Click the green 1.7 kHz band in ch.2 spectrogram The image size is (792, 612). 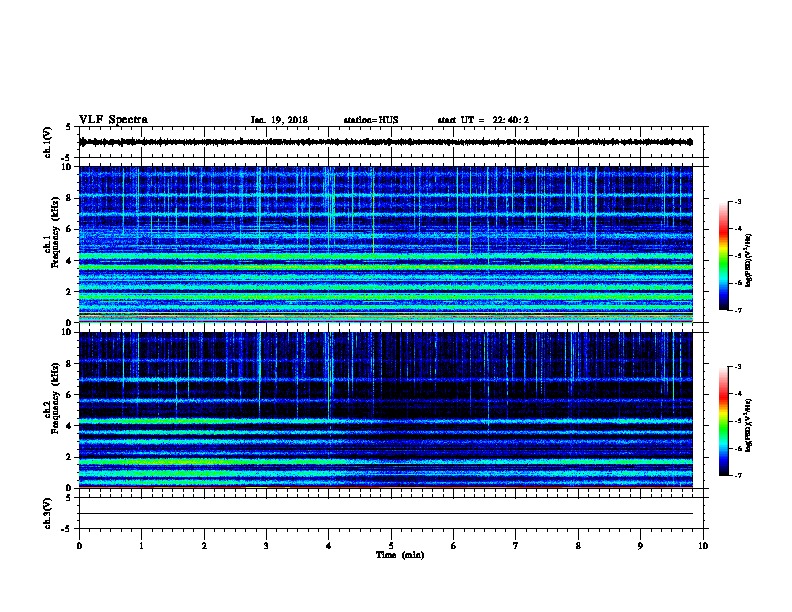[x=386, y=462]
